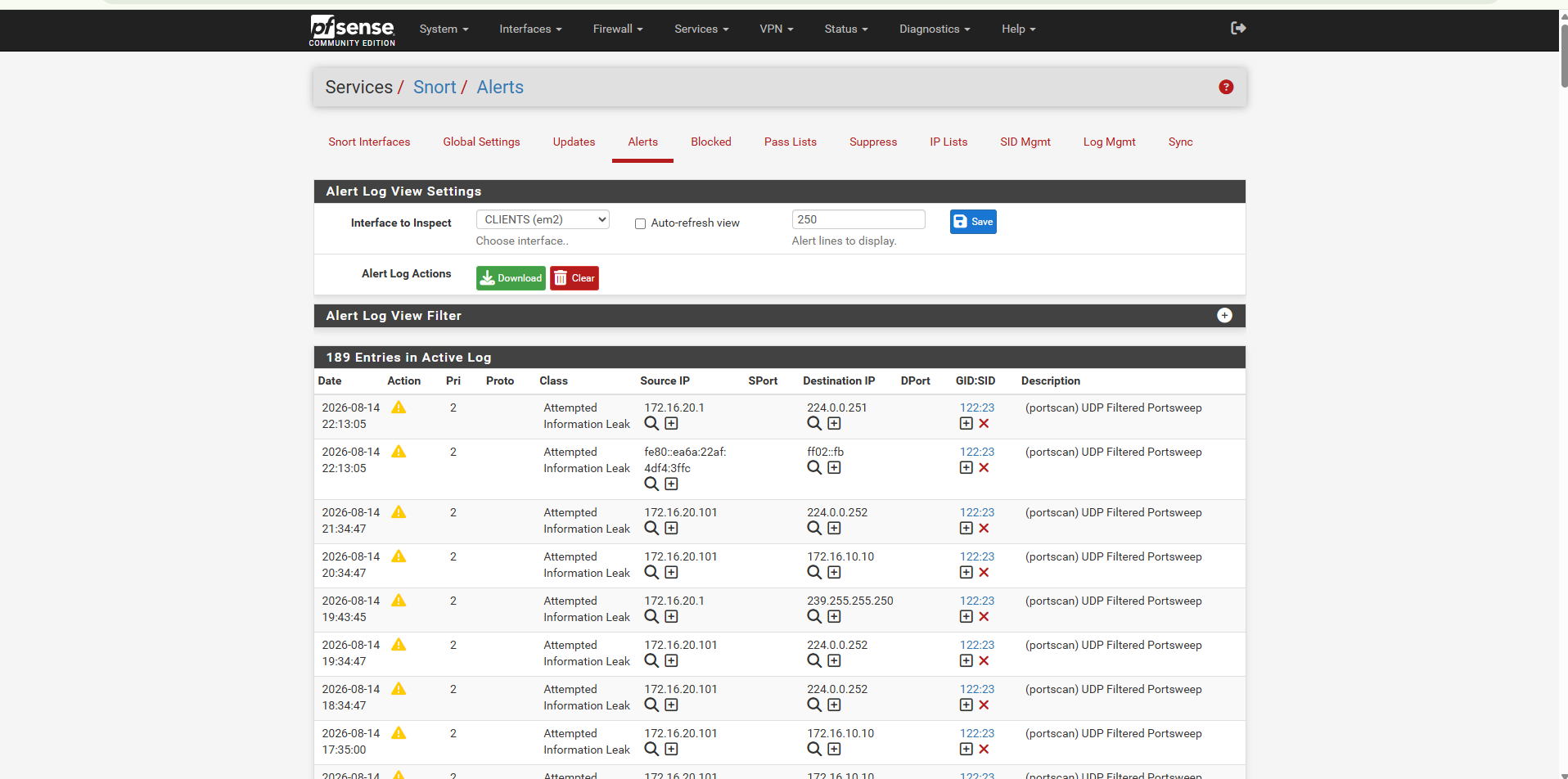Switch to the Suppress tab
Image resolution: width=1568 pixels, height=779 pixels.
tap(873, 142)
